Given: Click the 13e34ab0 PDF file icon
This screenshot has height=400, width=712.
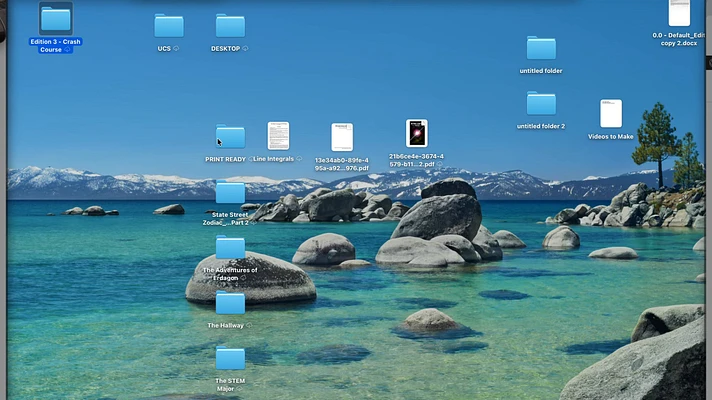Looking at the screenshot, I should (342, 136).
